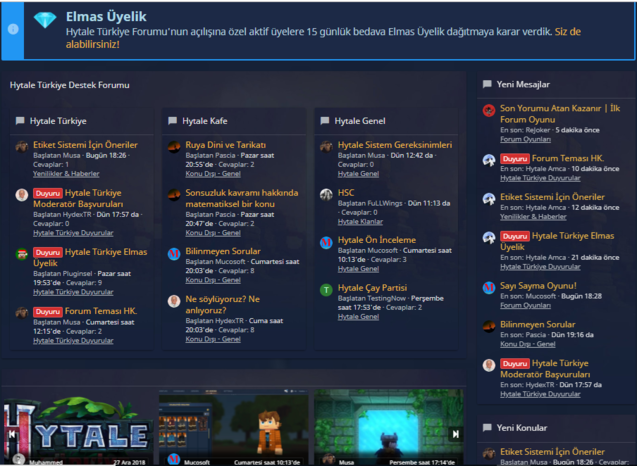The image size is (637, 466).
Task: Click avatar beside Bilinmeyen Sorular in Yeni Mesajlar
Action: click(489, 326)
